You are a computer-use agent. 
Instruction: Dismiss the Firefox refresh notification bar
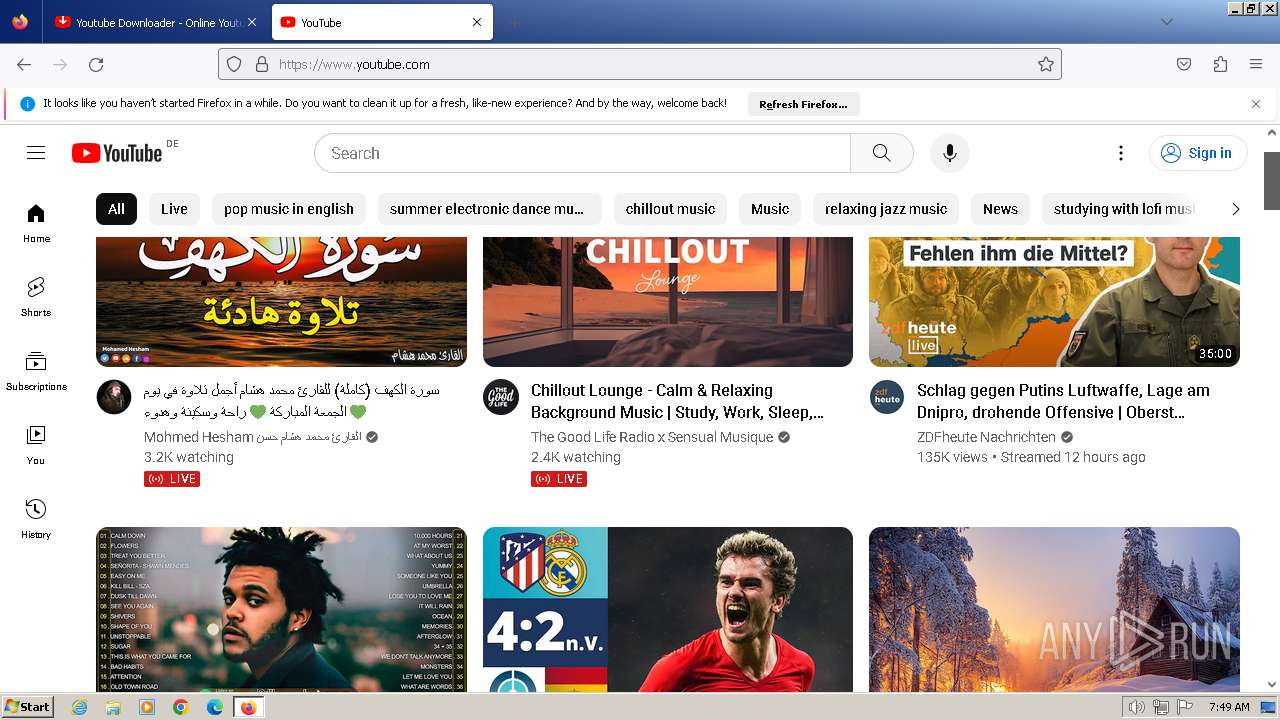coord(1256,104)
